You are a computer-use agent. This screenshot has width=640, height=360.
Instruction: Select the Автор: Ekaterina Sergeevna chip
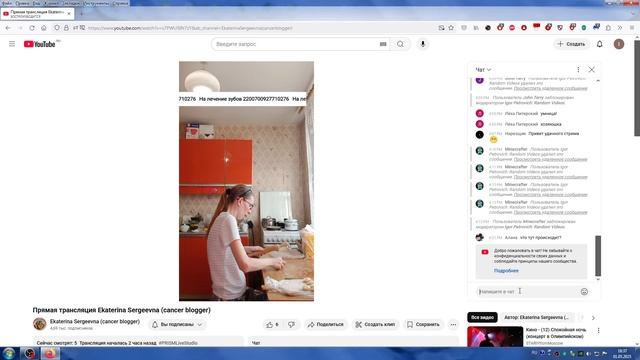click(536, 317)
